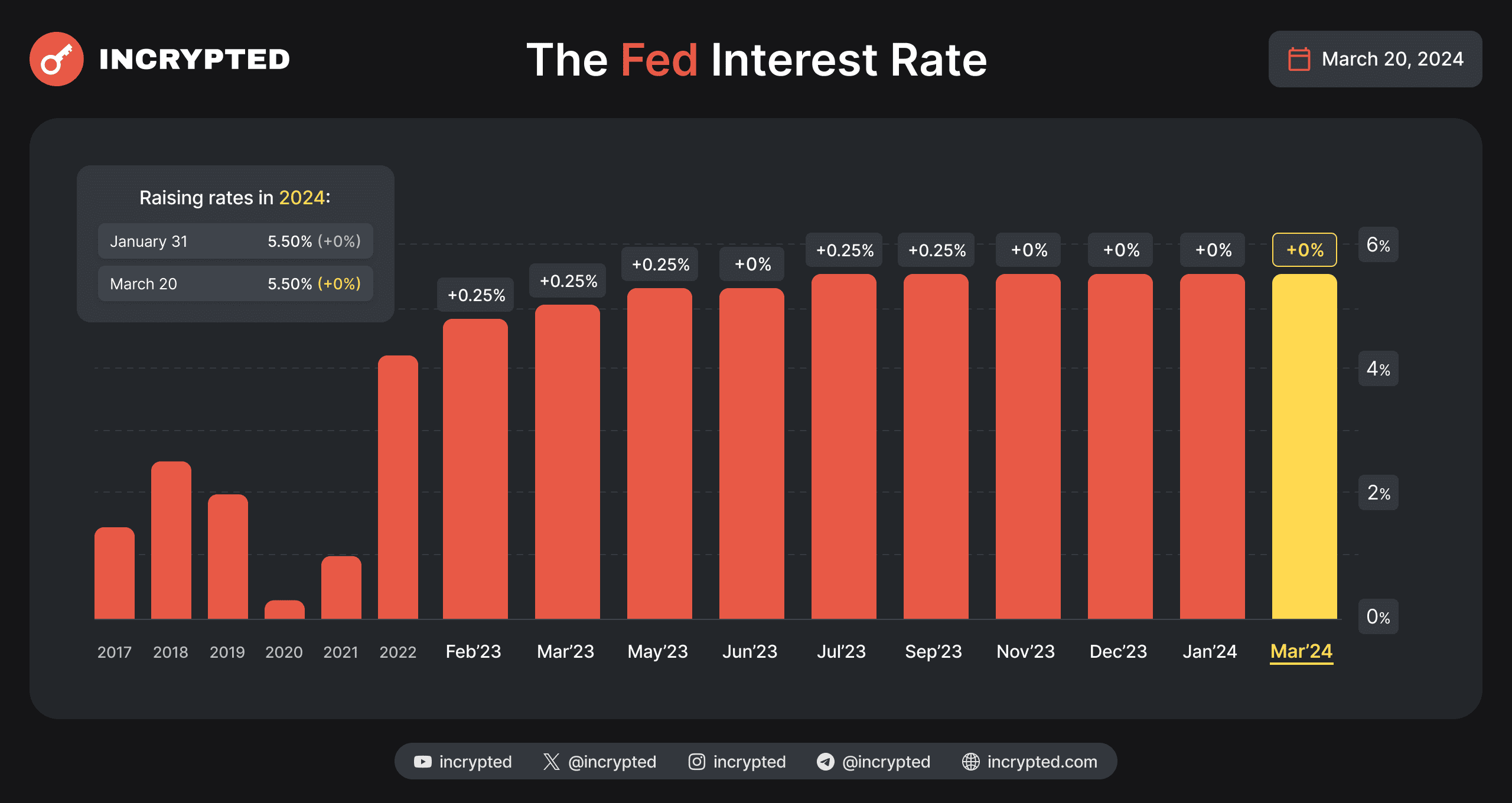Click the +0.25% label above Feb'23
Viewport: 1512px width, 803px height.
(x=475, y=295)
